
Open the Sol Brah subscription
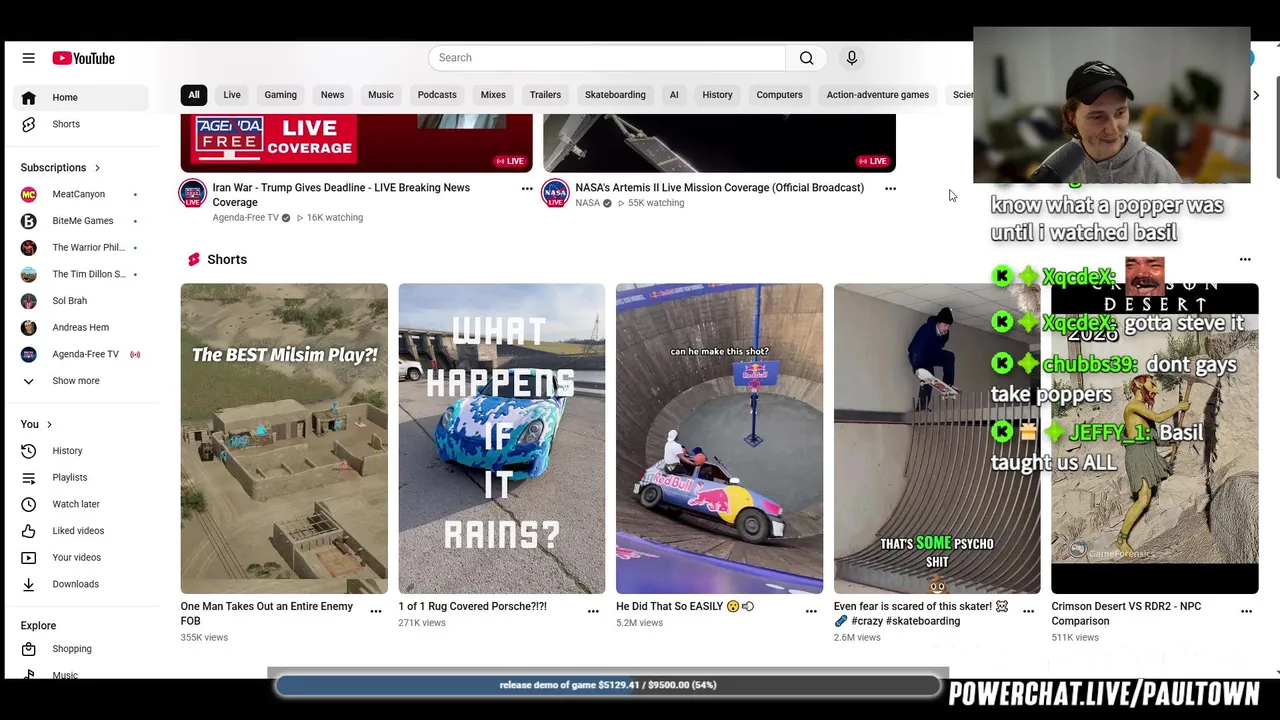click(82, 301)
